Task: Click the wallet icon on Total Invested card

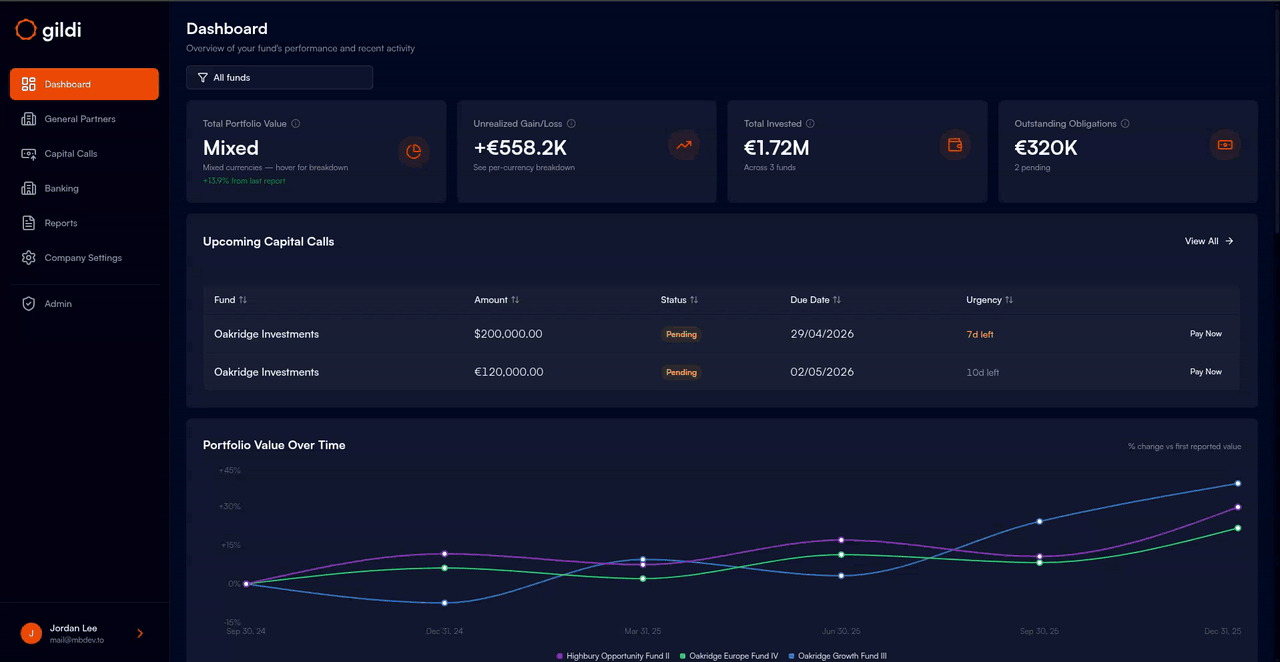Action: tap(954, 145)
